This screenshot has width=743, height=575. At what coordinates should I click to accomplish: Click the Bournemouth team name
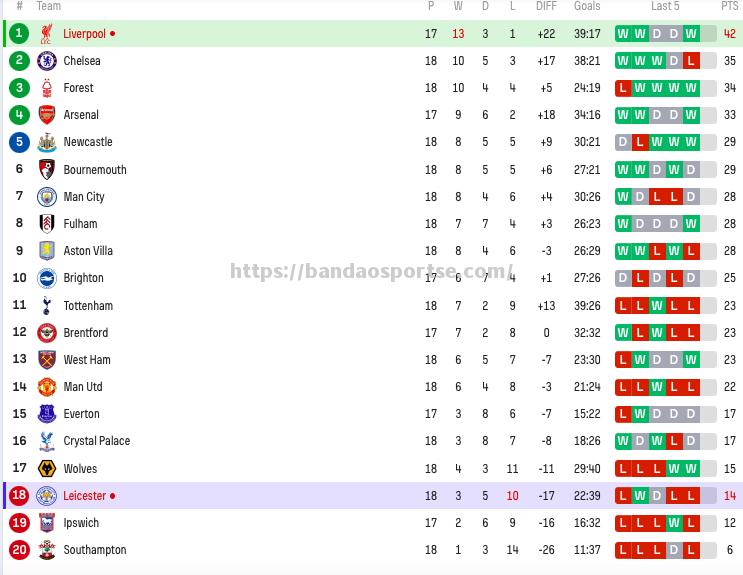[x=95, y=170]
